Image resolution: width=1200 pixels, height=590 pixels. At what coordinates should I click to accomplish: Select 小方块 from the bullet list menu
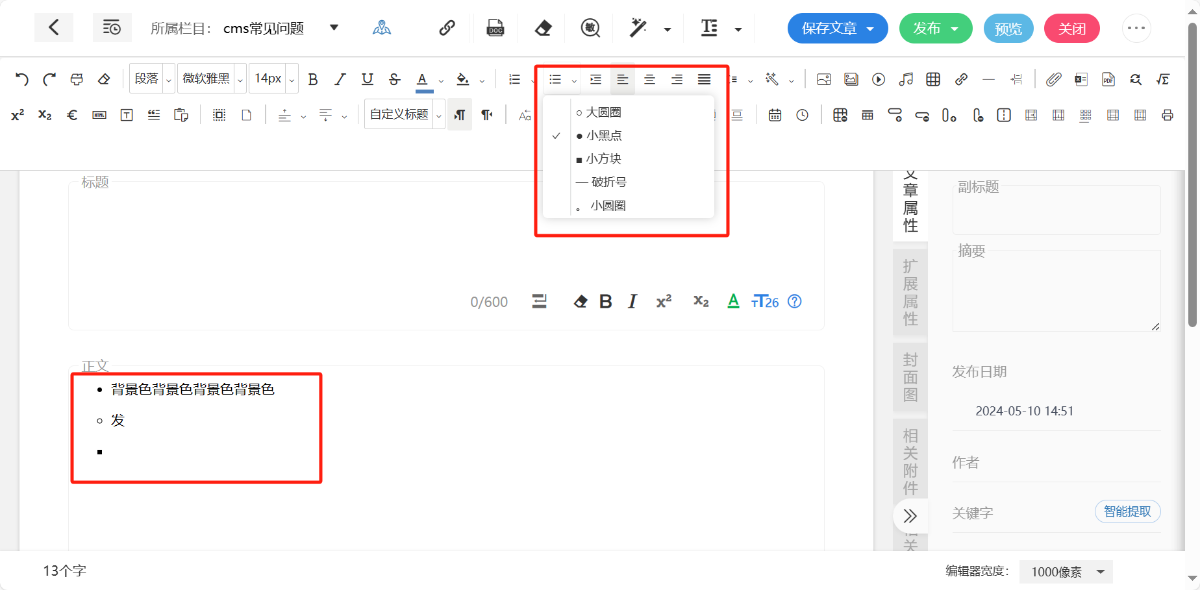tap(604, 158)
